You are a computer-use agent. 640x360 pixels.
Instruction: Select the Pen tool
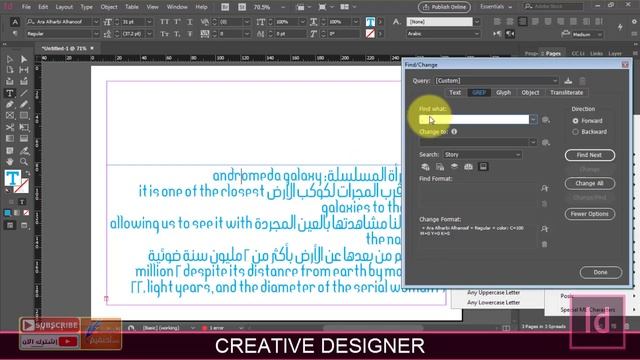[x=10, y=104]
